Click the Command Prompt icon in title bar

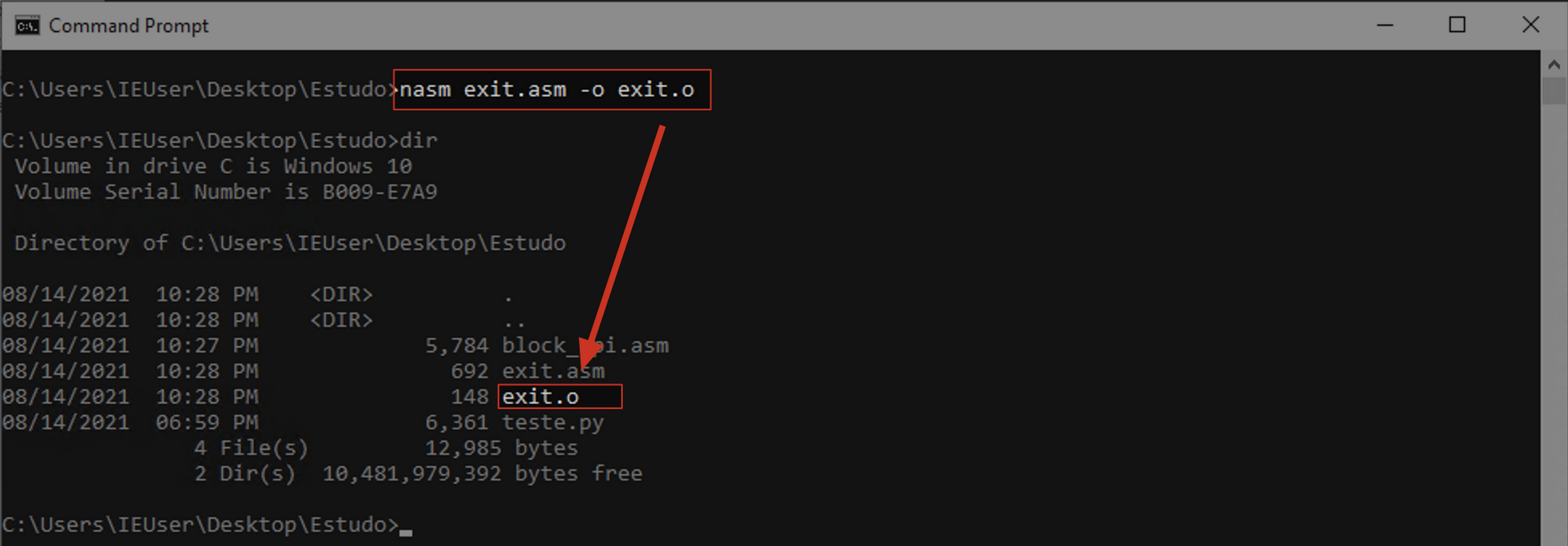27,25
